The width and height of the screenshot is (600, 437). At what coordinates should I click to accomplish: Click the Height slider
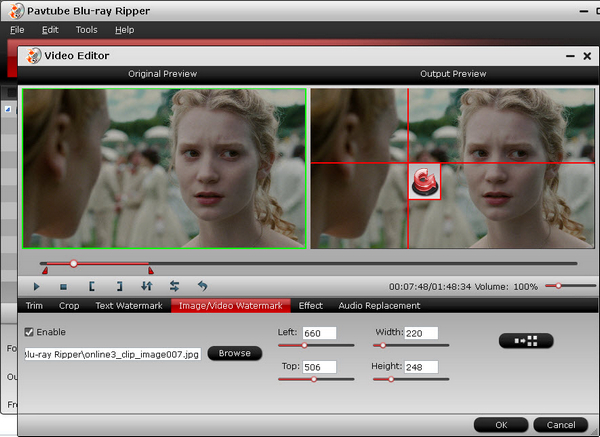coord(411,379)
